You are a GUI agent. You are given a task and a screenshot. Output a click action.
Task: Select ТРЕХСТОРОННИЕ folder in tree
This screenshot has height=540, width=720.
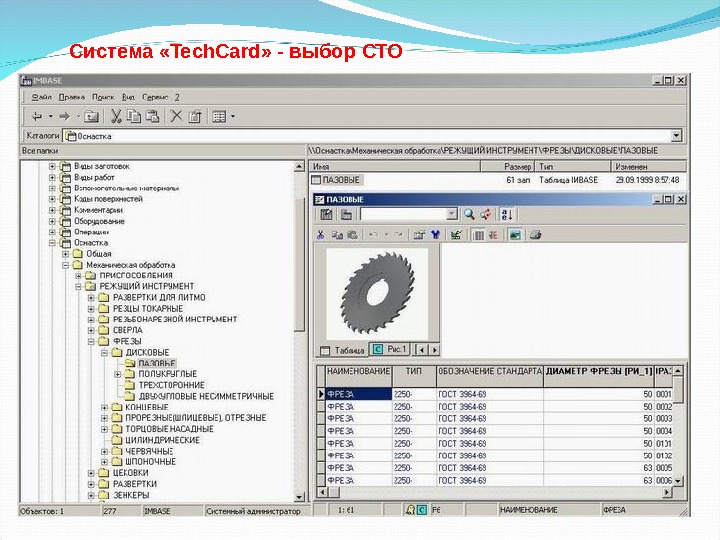[172, 385]
